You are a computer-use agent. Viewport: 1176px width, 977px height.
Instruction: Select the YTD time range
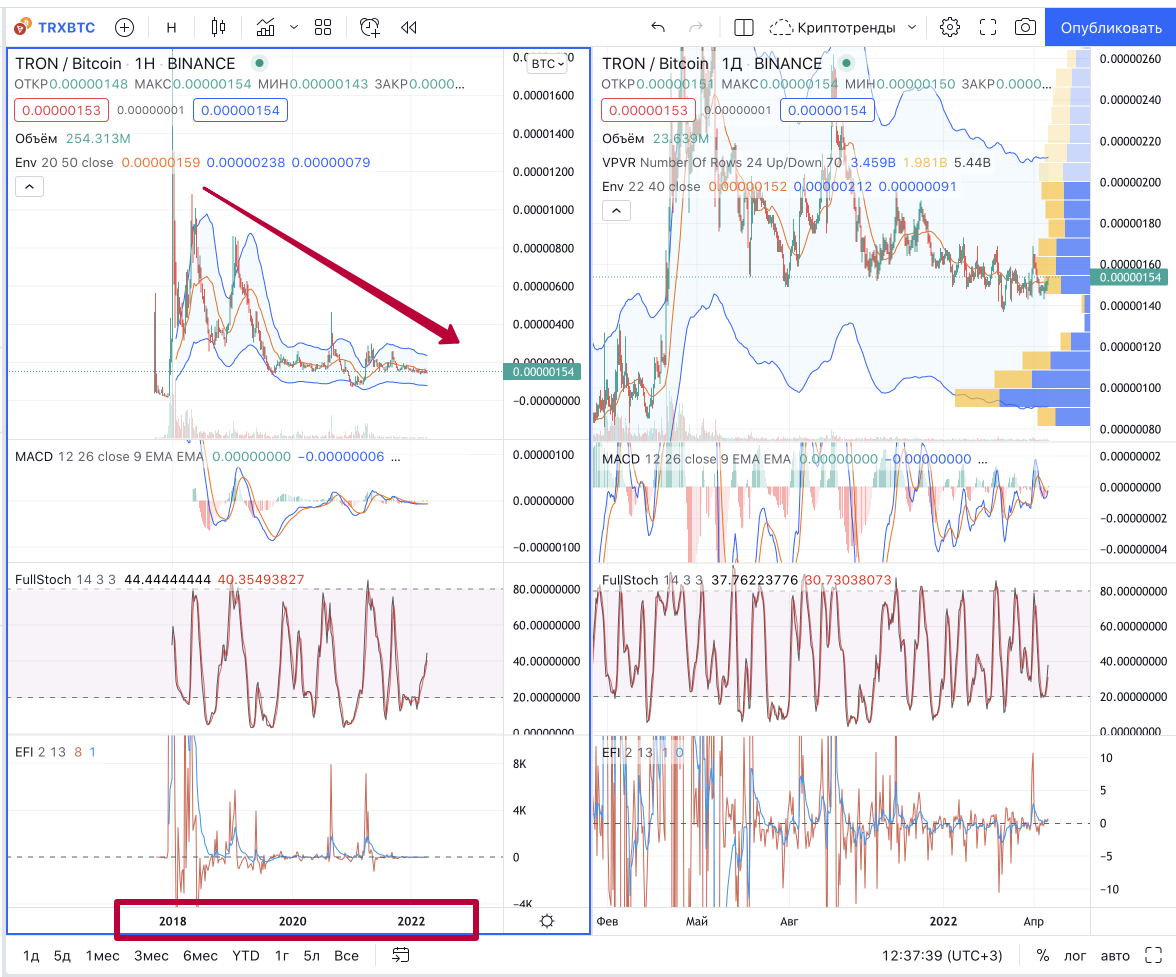click(246, 955)
